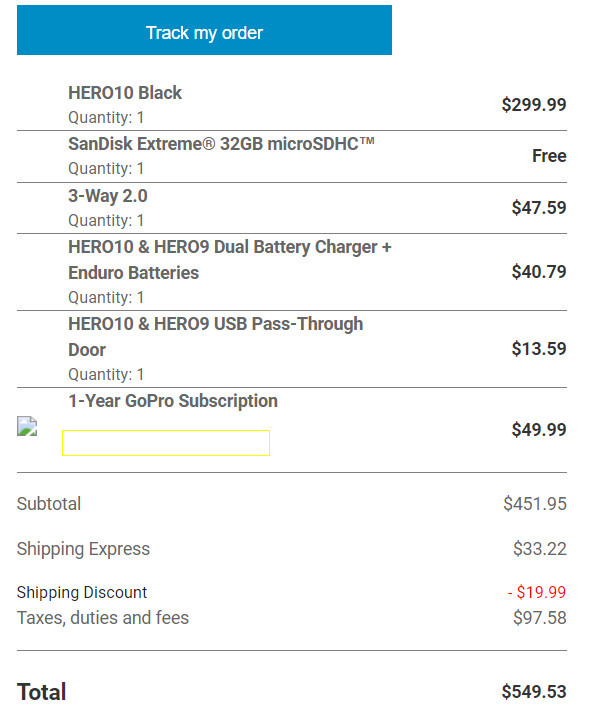Click the $49.99 subscription price

[539, 430]
